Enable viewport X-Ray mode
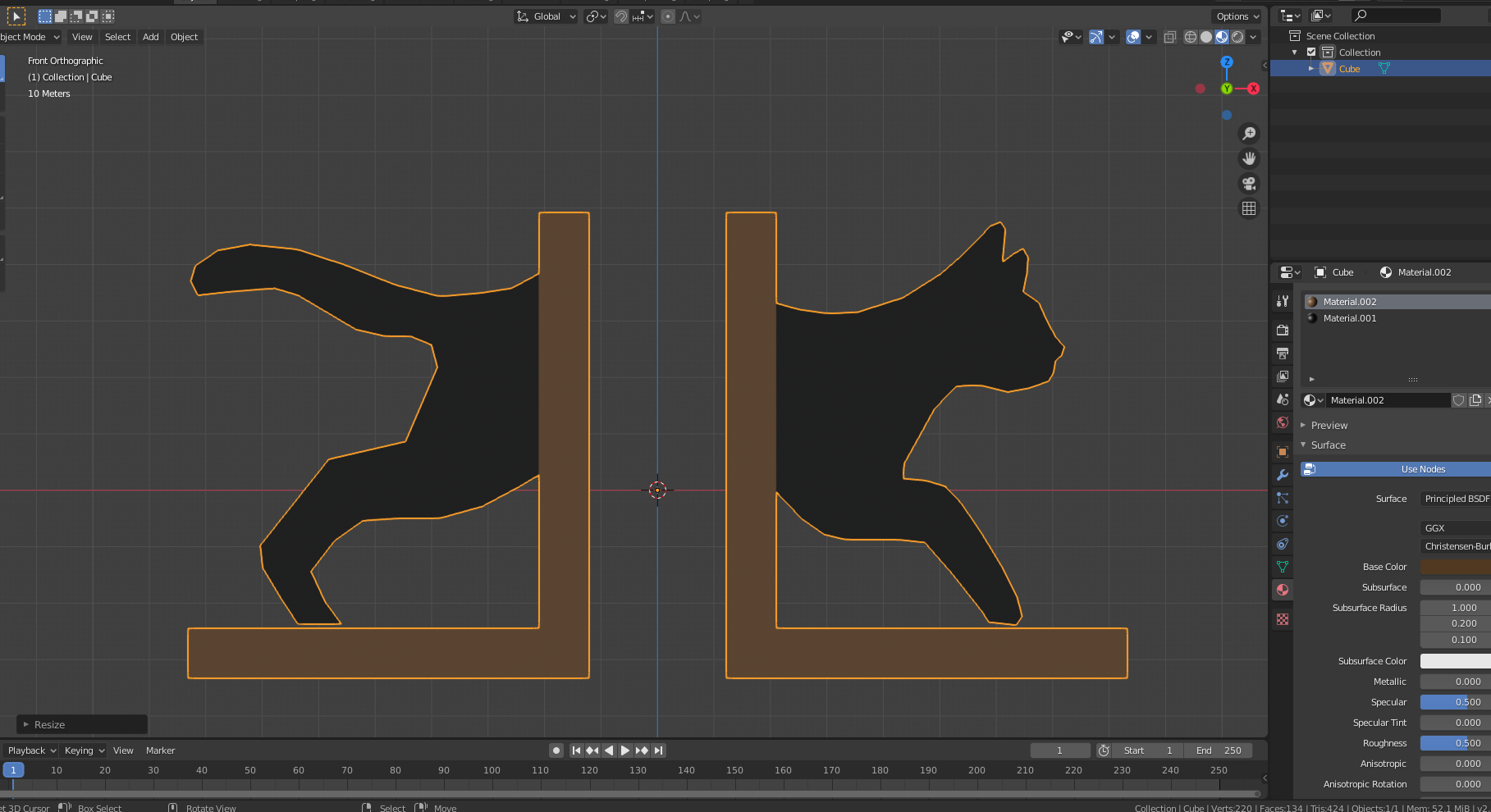1491x812 pixels. click(1170, 37)
